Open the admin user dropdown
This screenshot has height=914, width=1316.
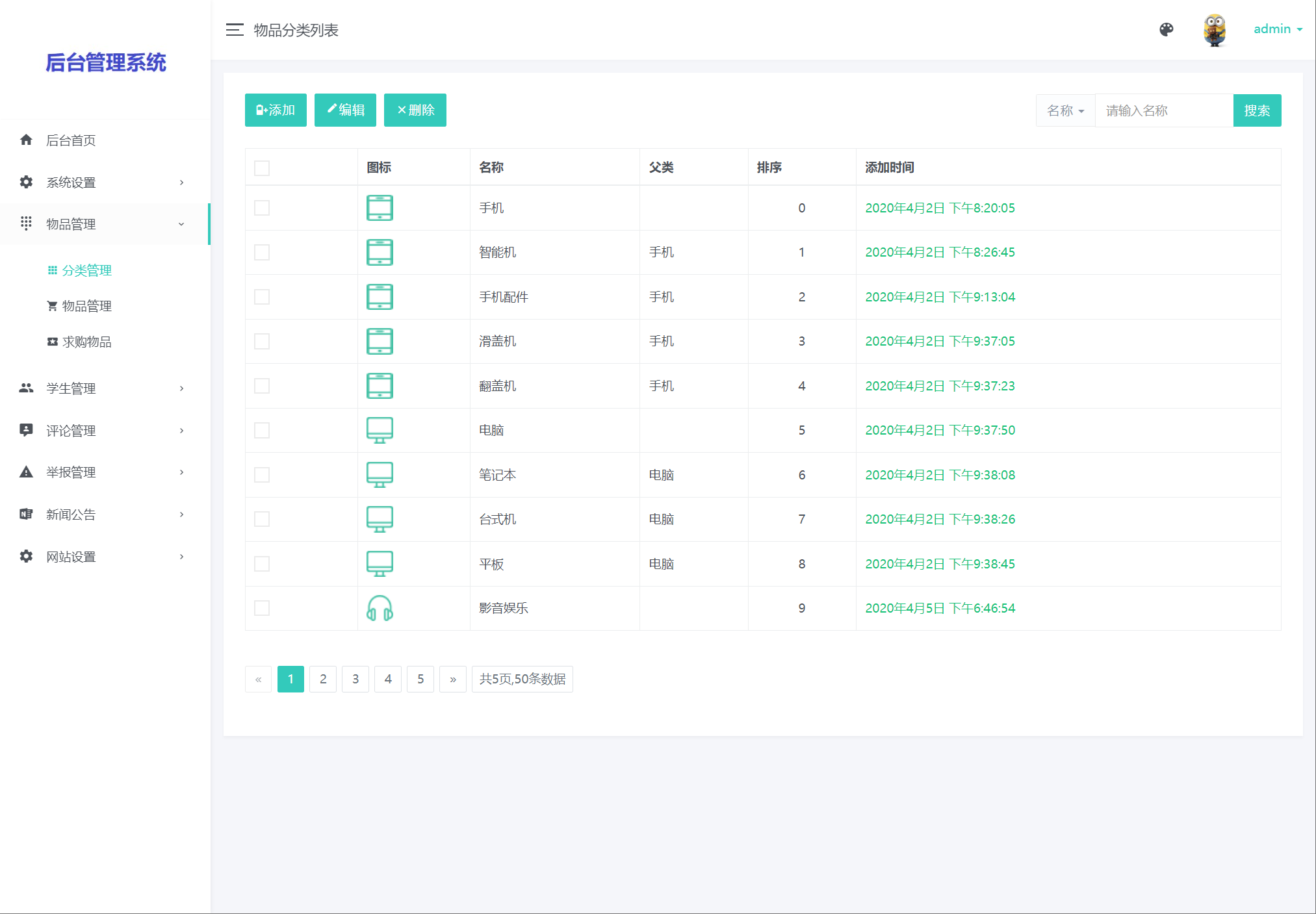1277,29
